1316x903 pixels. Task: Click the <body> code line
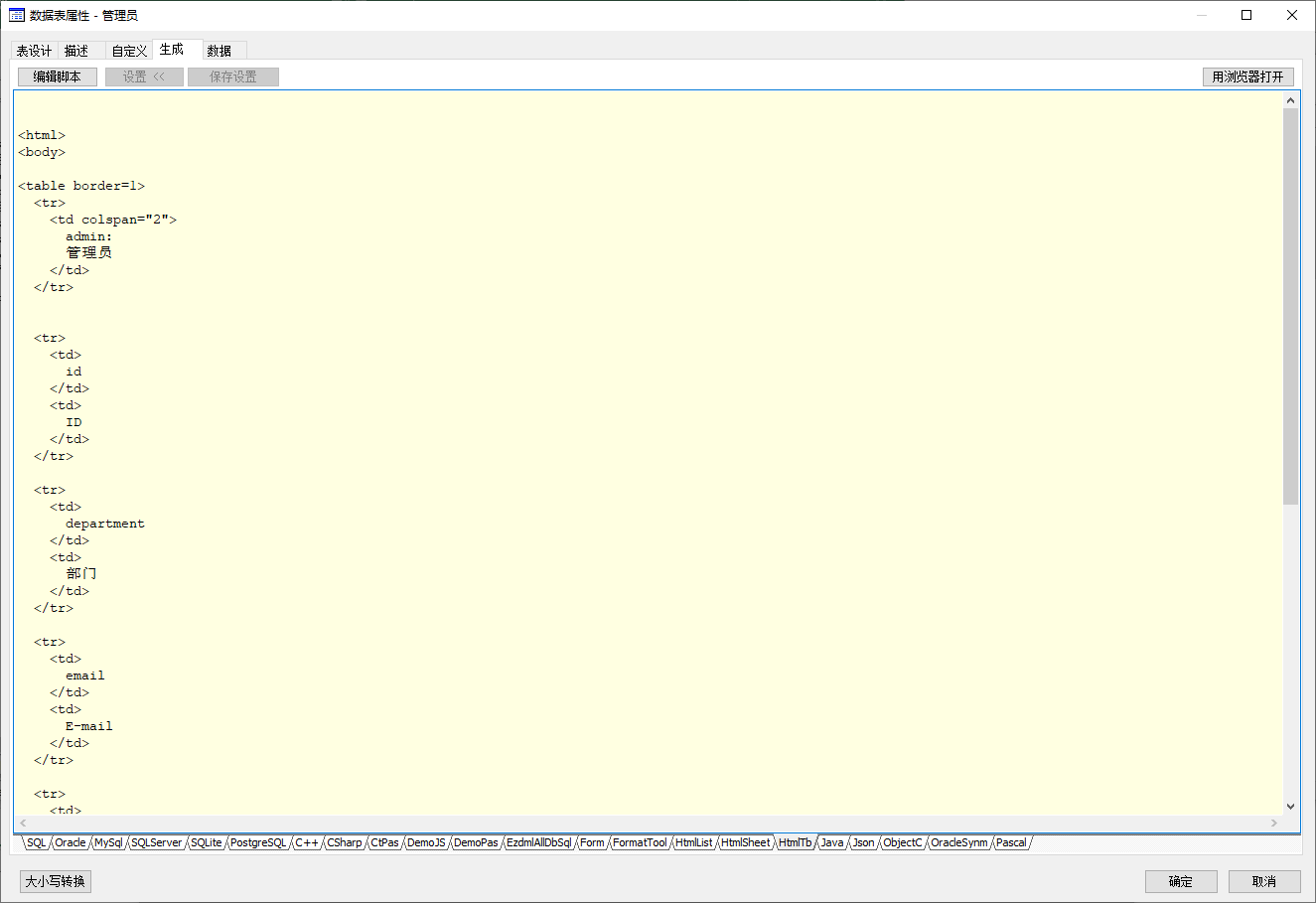click(42, 152)
